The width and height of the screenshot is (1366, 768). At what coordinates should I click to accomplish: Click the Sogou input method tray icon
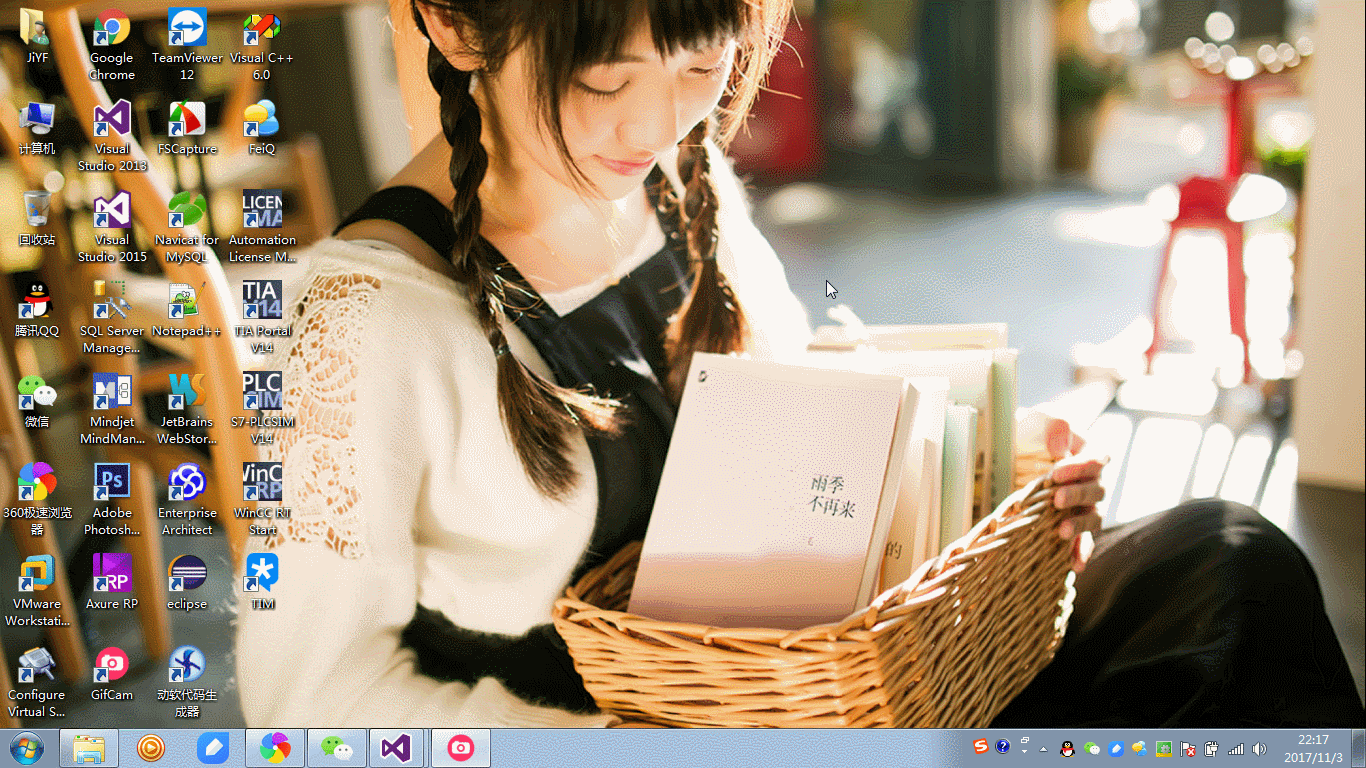click(x=981, y=746)
